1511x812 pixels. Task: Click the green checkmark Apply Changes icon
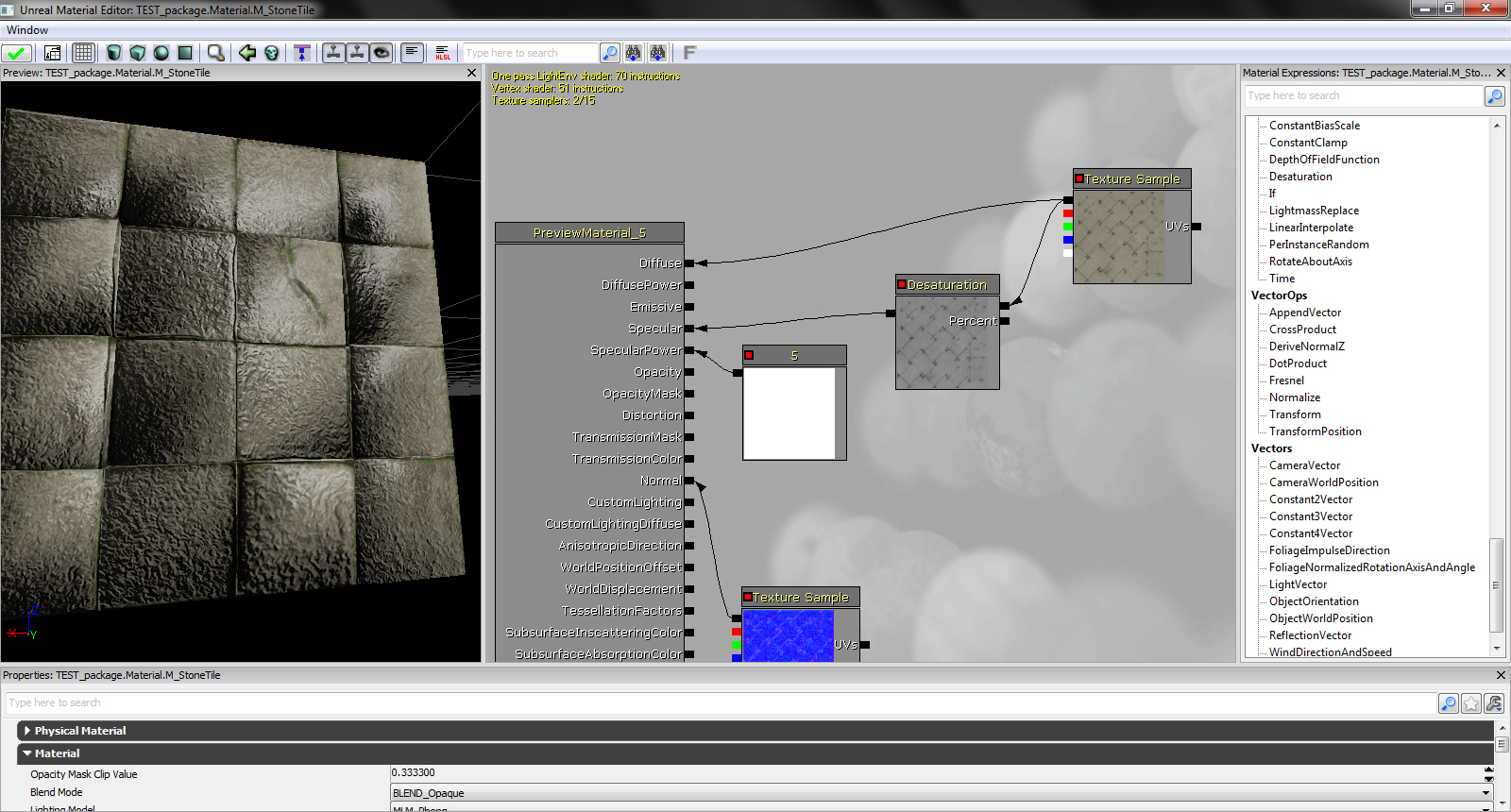16,53
